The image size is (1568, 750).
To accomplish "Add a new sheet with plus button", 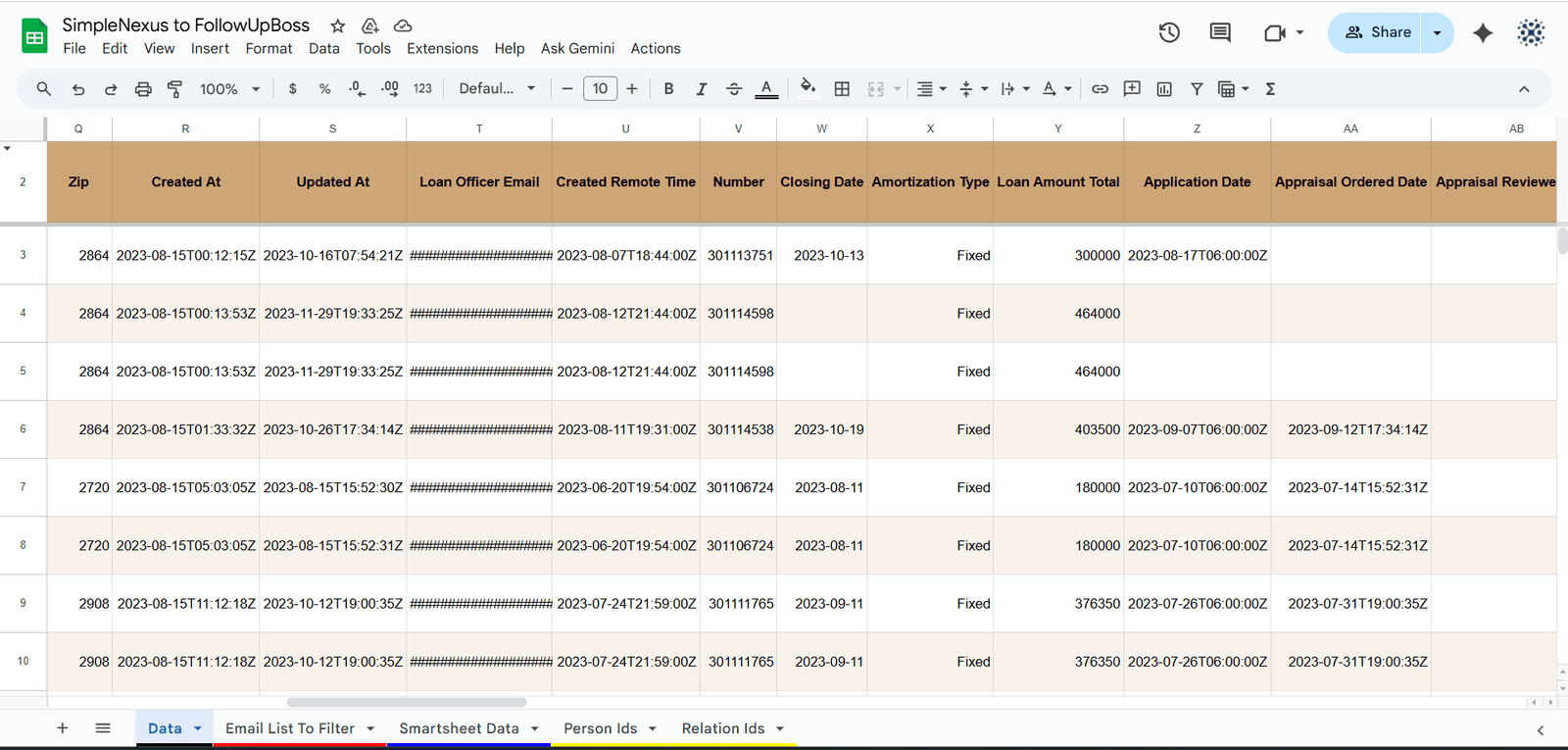I will pyautogui.click(x=63, y=728).
